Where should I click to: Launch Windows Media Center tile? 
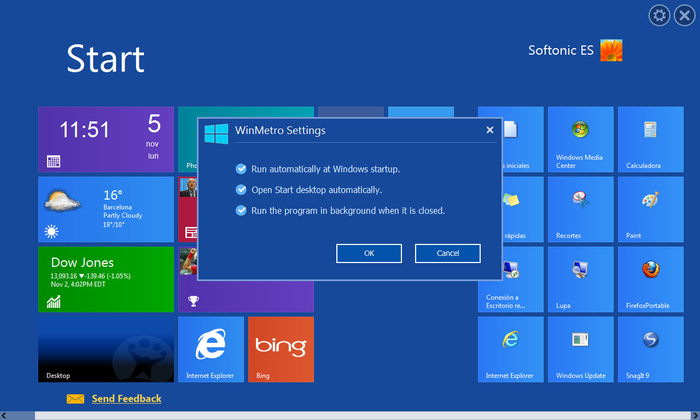click(x=580, y=139)
